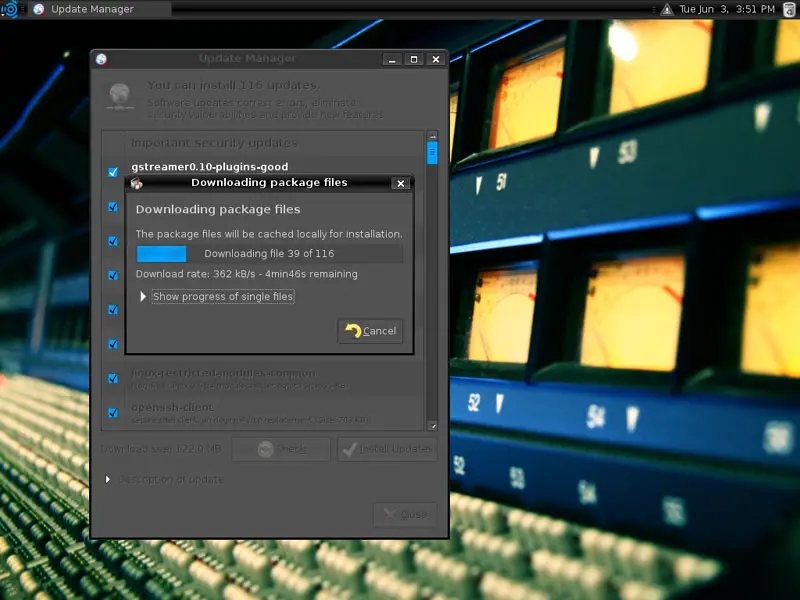800x600 pixels.
Task: Click the warning triangle tray icon
Action: pos(667,9)
